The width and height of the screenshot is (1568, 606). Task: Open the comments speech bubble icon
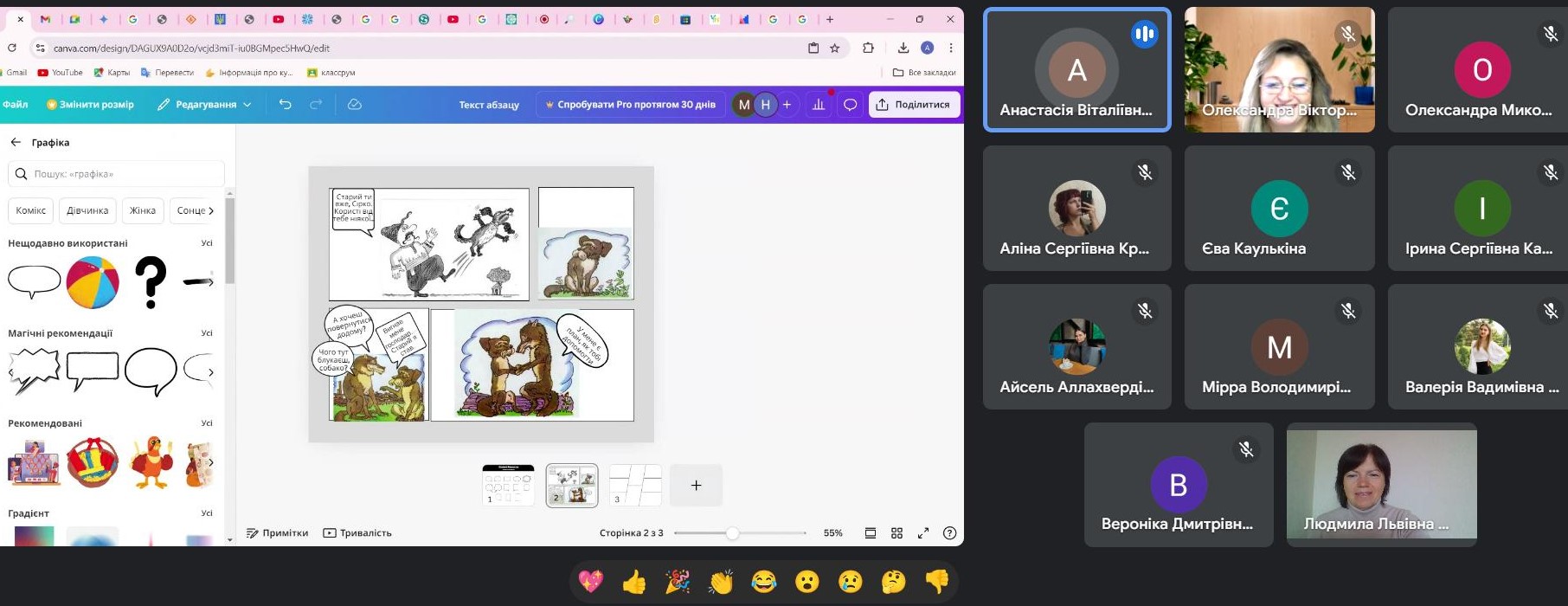coord(850,105)
